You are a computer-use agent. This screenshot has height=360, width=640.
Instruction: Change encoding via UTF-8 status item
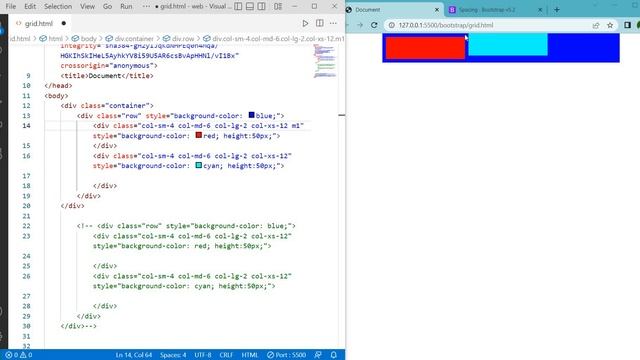pos(203,355)
